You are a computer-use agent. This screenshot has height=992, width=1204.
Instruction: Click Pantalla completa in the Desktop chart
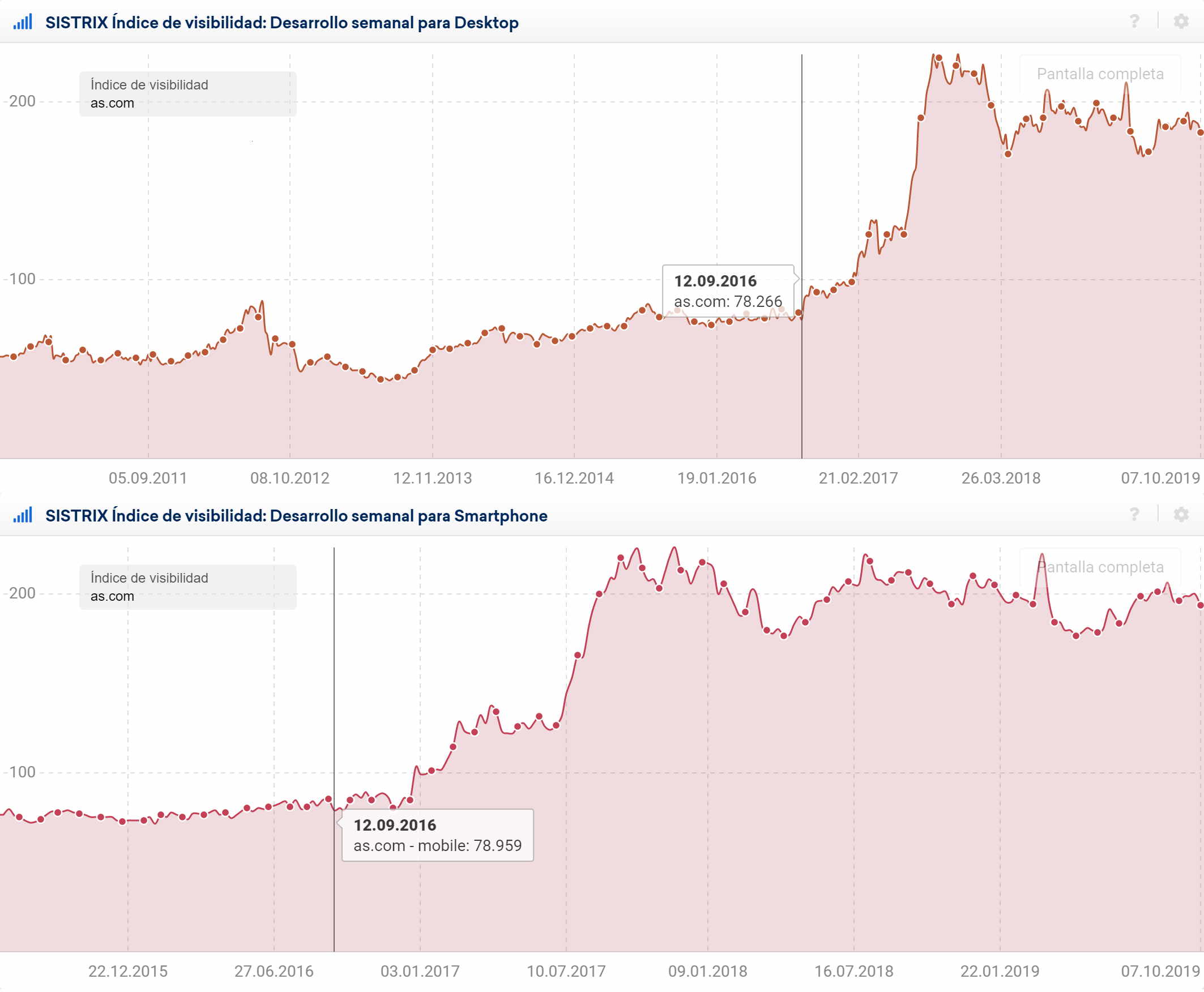coord(1099,74)
